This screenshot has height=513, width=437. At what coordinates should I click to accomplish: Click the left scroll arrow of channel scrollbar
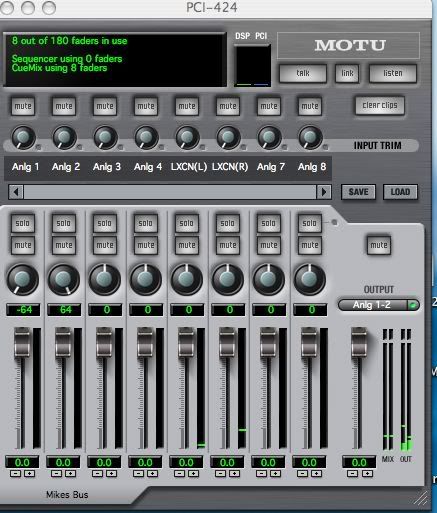pyautogui.click(x=16, y=192)
